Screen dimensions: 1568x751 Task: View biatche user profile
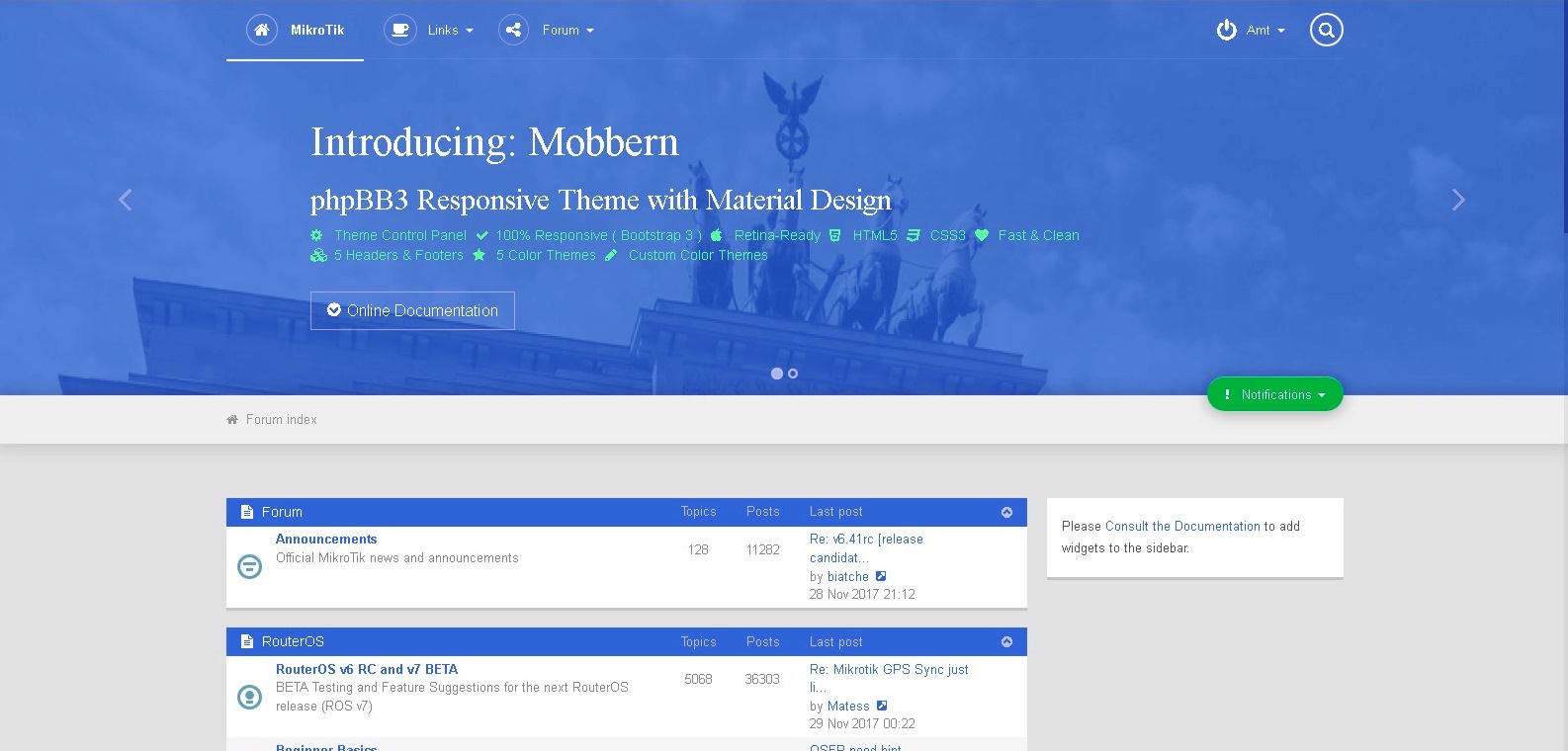click(x=848, y=576)
